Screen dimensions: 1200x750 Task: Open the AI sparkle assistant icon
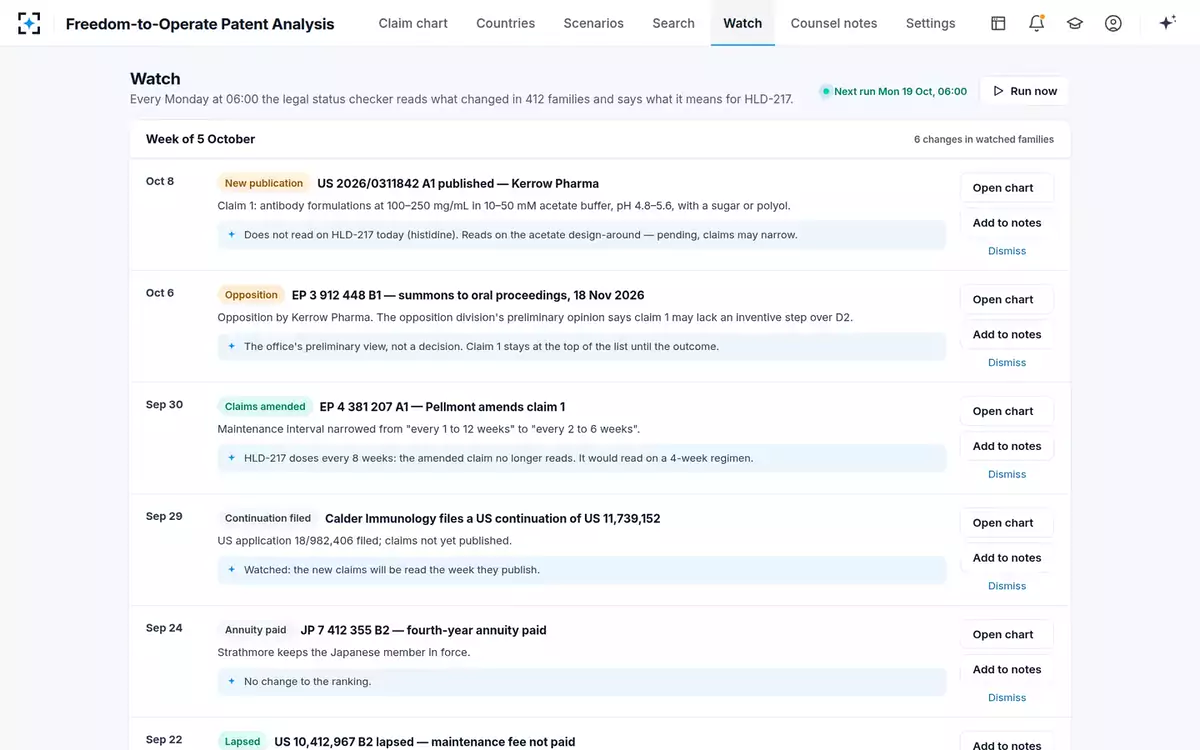1167,23
